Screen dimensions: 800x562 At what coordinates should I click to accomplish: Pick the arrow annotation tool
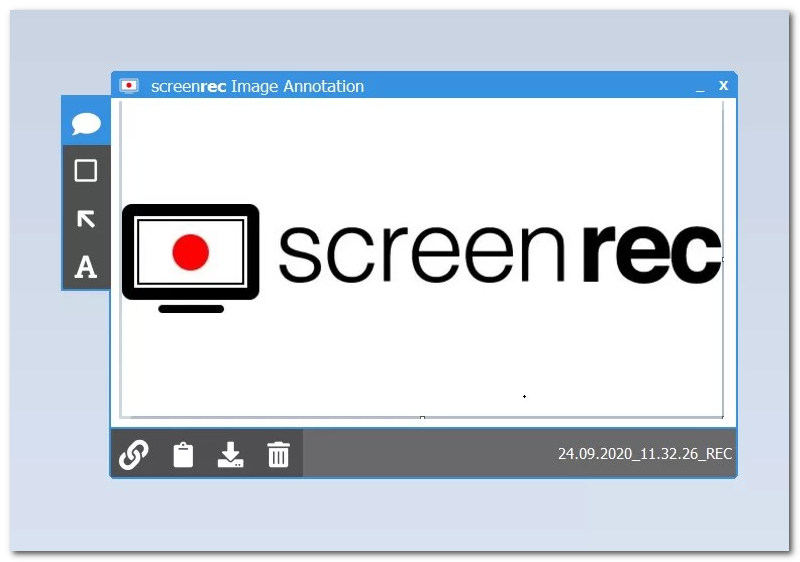pyautogui.click(x=86, y=219)
